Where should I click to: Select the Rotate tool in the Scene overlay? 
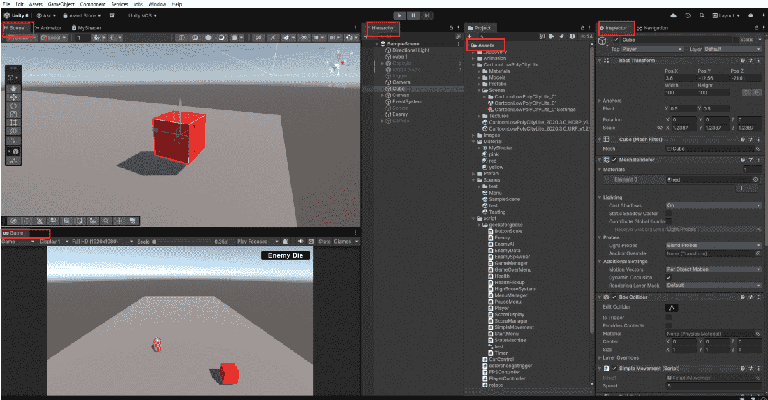[x=13, y=106]
